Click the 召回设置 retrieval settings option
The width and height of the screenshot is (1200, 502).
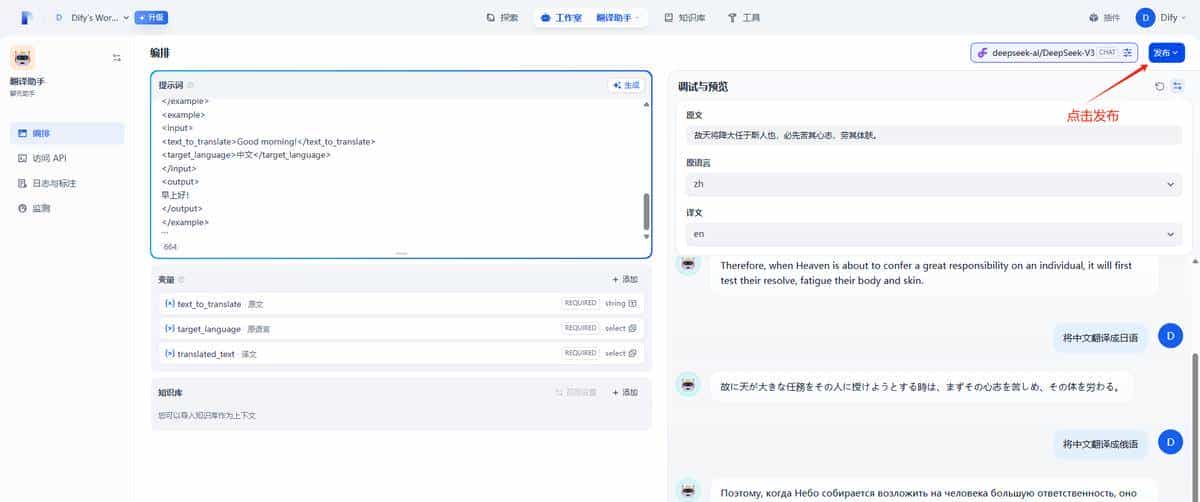[576, 392]
